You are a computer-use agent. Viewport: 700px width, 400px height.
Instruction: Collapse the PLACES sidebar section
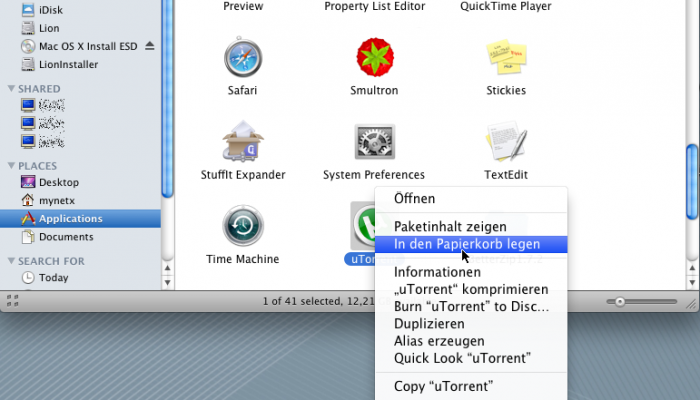point(11,166)
